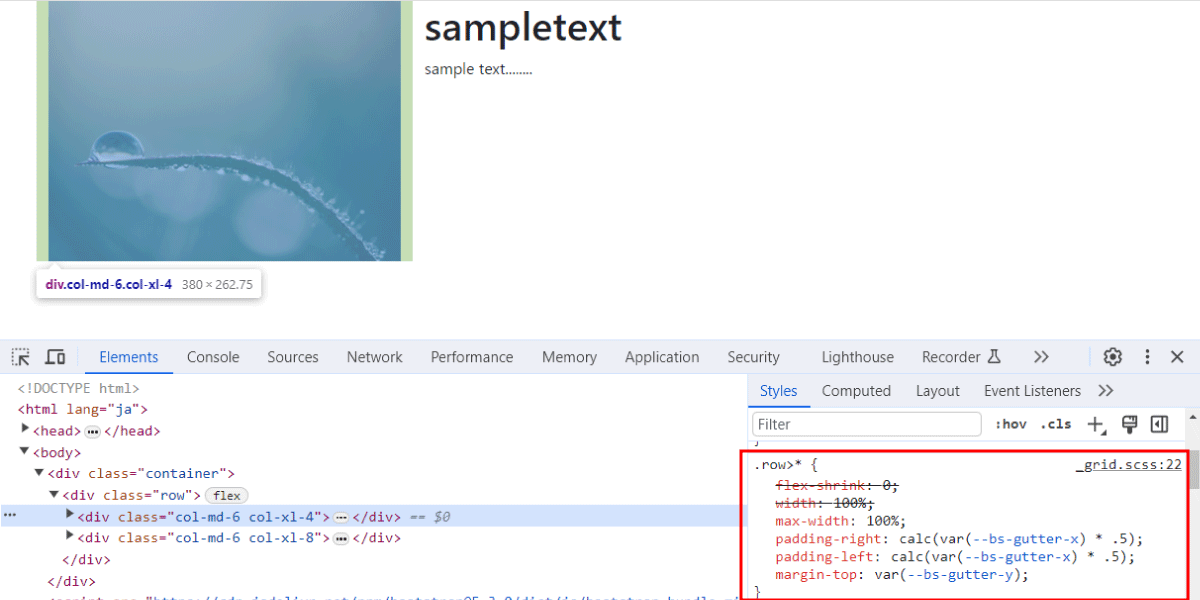Viewport: 1200px width, 600px height.
Task: Expand the col-md-6 col-xl-4 div node
Action: click(x=70, y=516)
